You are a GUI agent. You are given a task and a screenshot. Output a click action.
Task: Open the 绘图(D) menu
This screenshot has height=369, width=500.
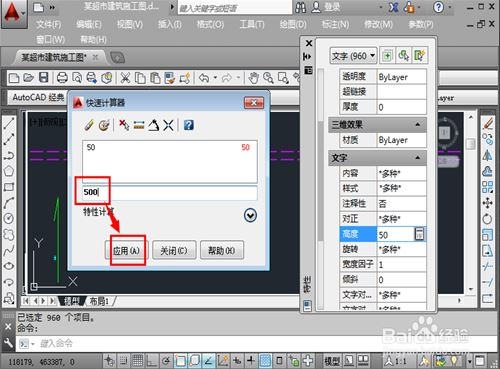point(293,24)
